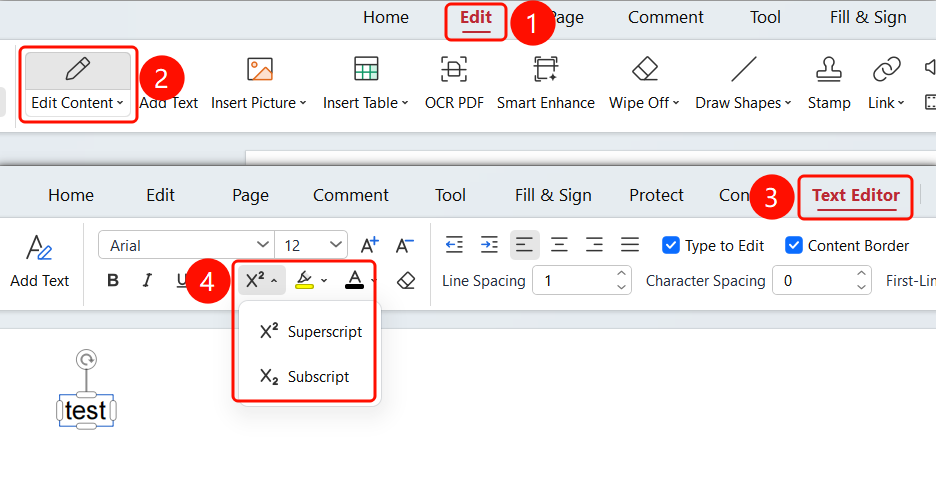
Task: Expand the Link dropdown arrow
Action: point(901,103)
